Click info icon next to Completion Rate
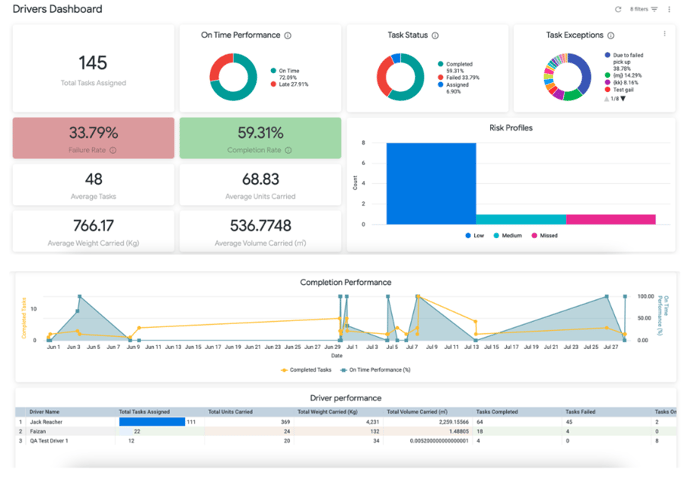Image resolution: width=688 pixels, height=485 pixels. click(288, 150)
